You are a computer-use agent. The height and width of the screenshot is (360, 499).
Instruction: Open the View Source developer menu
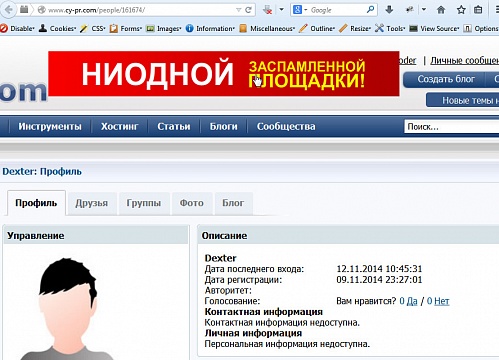tap(434, 29)
